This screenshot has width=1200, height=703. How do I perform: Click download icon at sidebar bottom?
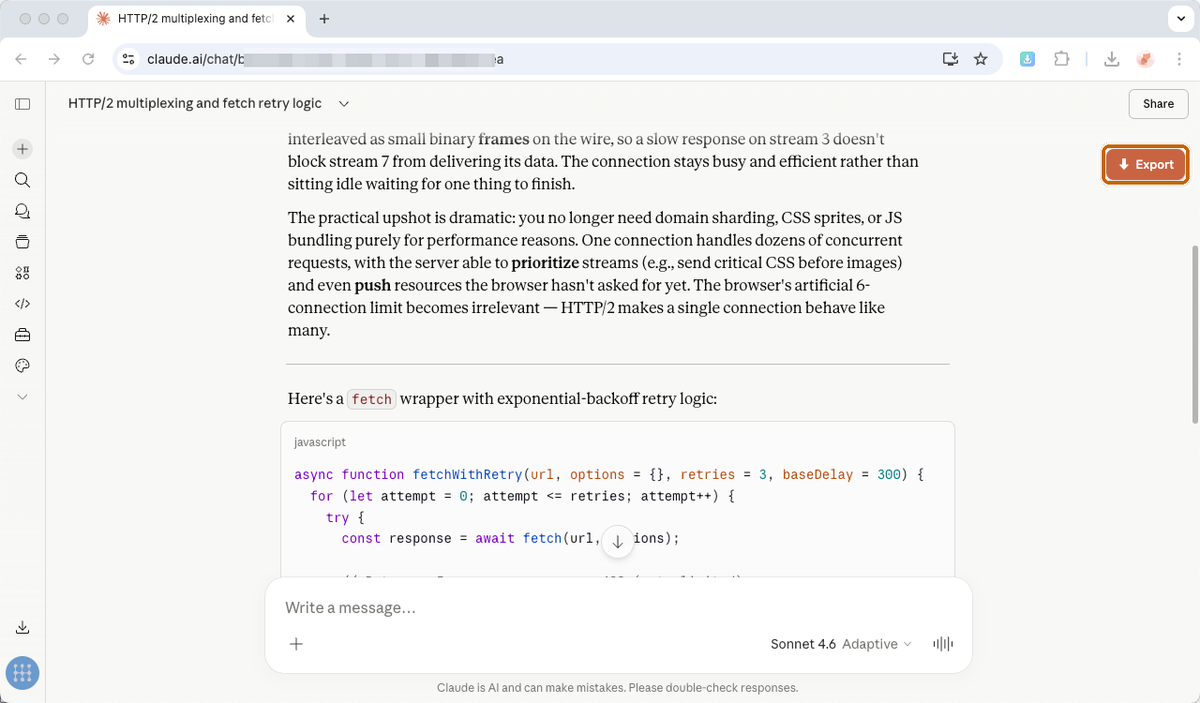point(22,628)
